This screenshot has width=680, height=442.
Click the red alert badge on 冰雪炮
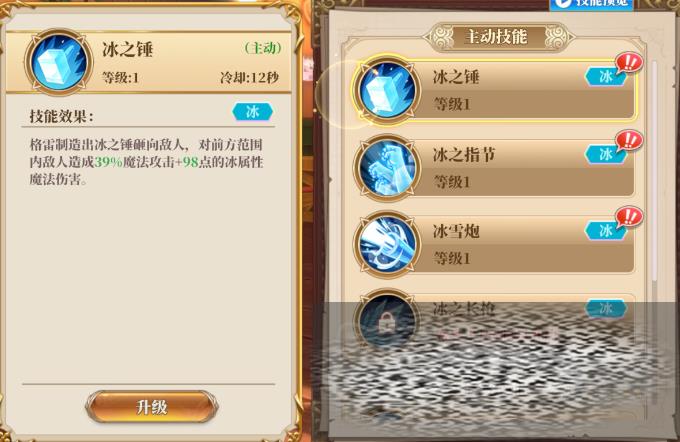(x=628, y=217)
